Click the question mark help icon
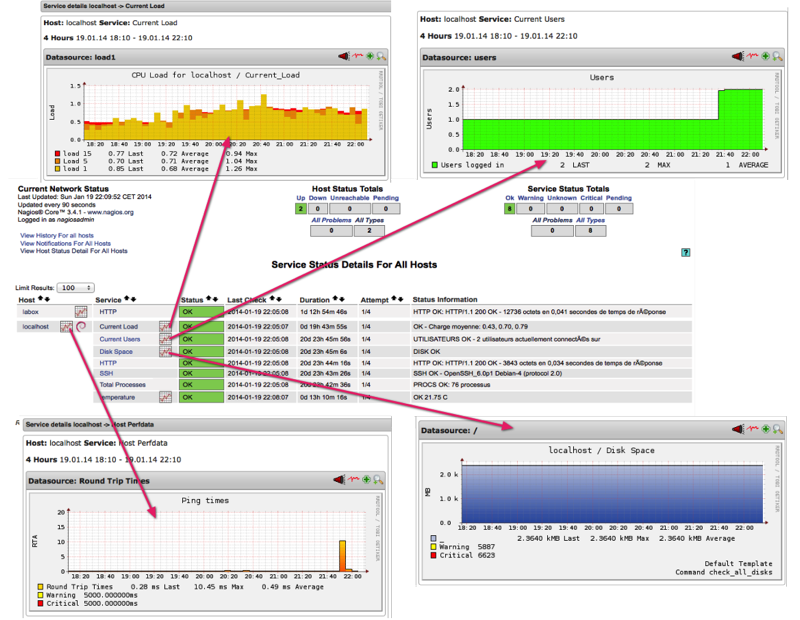 coord(685,253)
